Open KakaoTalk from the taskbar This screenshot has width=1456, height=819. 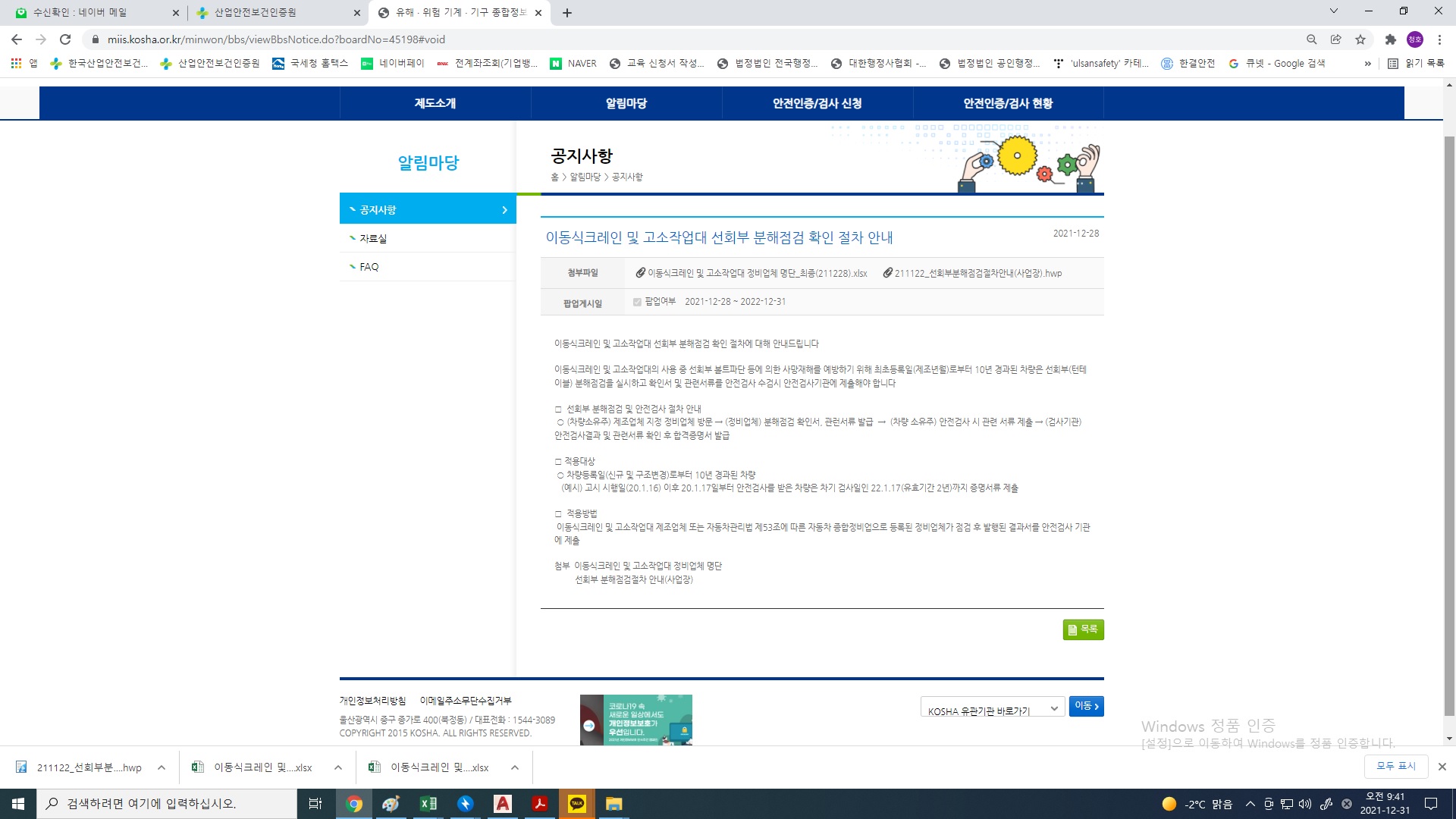(577, 804)
